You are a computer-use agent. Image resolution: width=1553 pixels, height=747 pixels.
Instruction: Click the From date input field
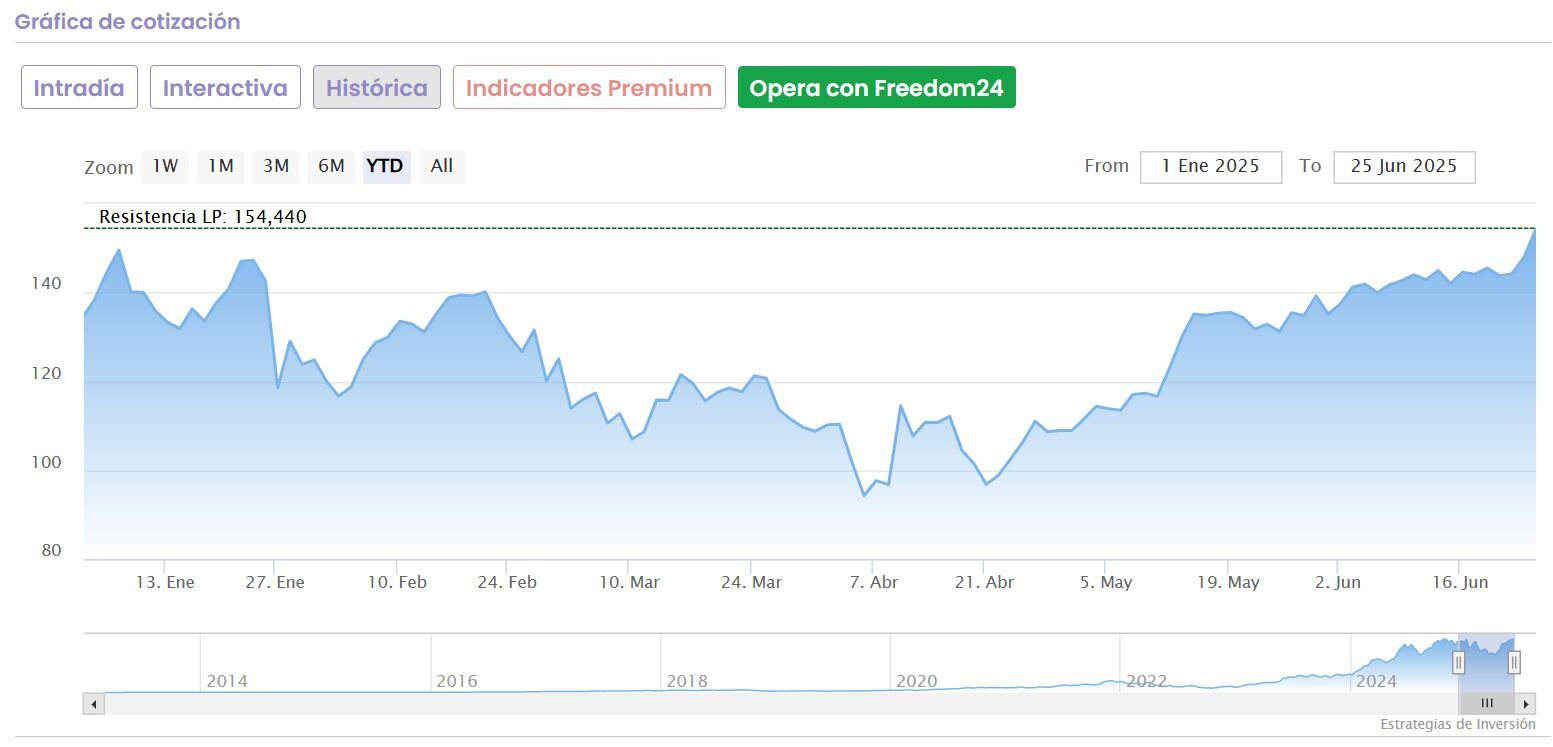coord(1210,167)
